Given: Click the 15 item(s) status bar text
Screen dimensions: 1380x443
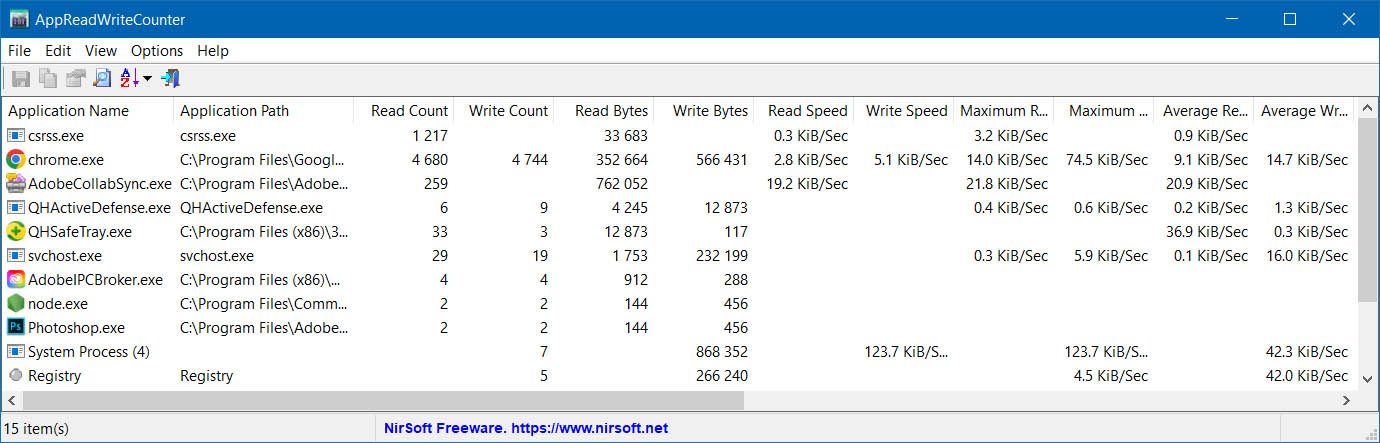Looking at the screenshot, I should (38, 428).
